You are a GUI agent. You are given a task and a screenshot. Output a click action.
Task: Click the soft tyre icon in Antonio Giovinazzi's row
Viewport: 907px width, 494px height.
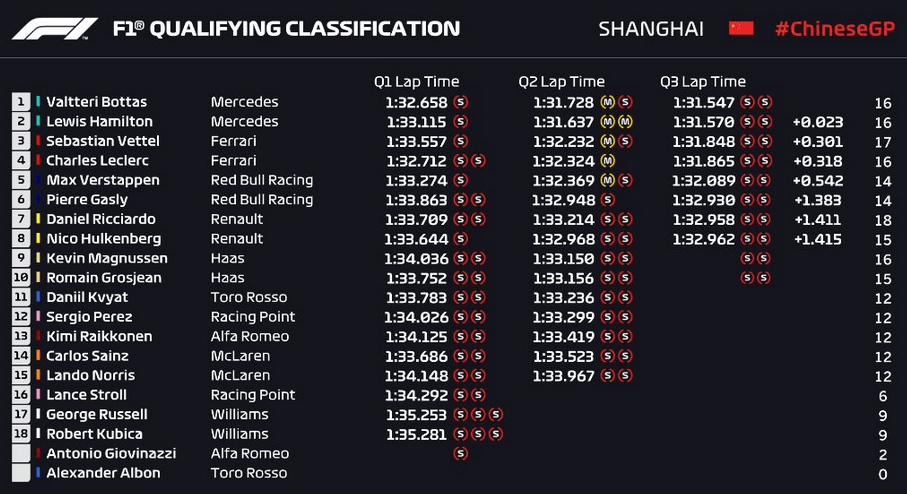point(460,454)
